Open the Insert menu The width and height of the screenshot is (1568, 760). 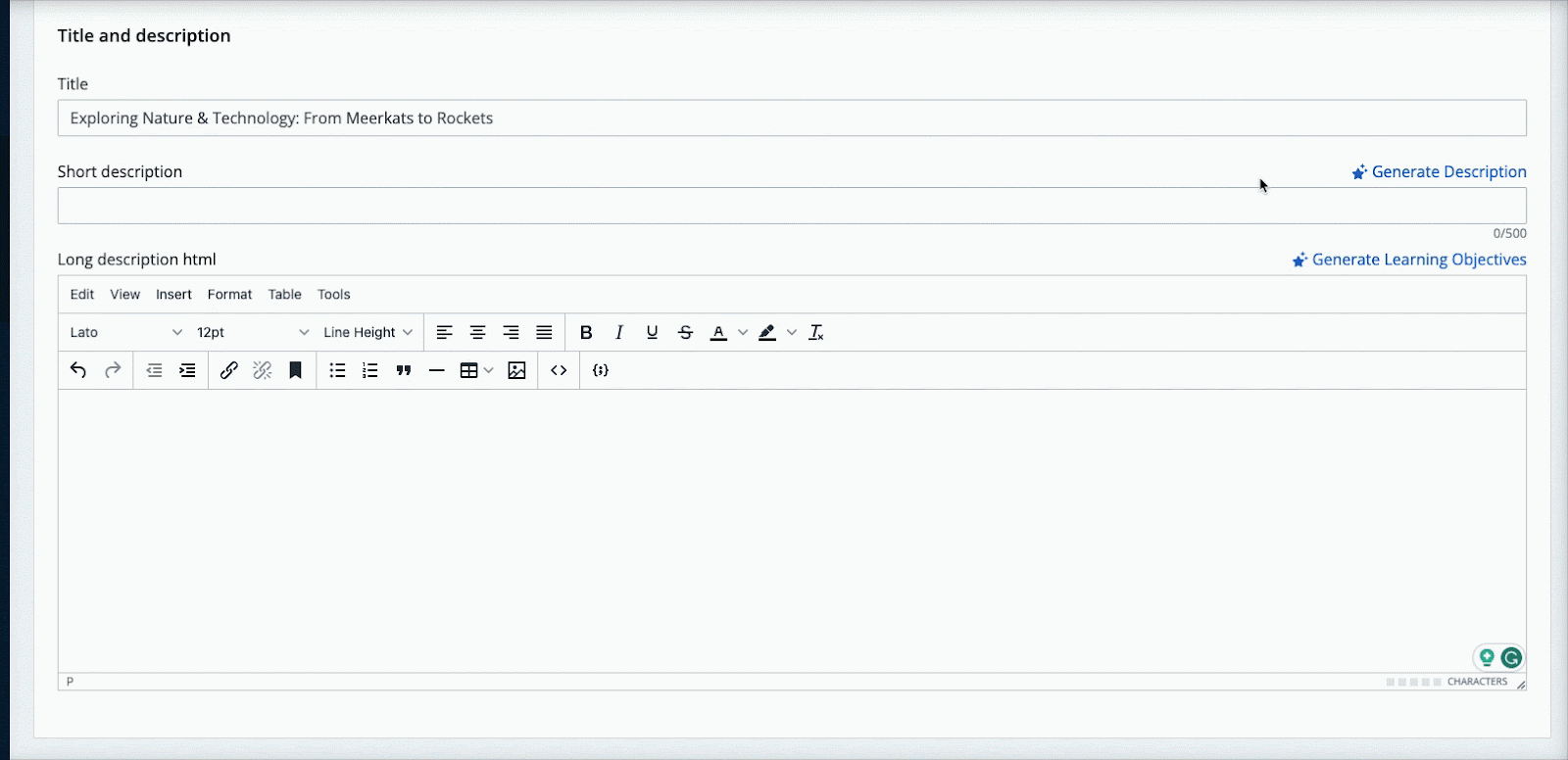tap(173, 294)
